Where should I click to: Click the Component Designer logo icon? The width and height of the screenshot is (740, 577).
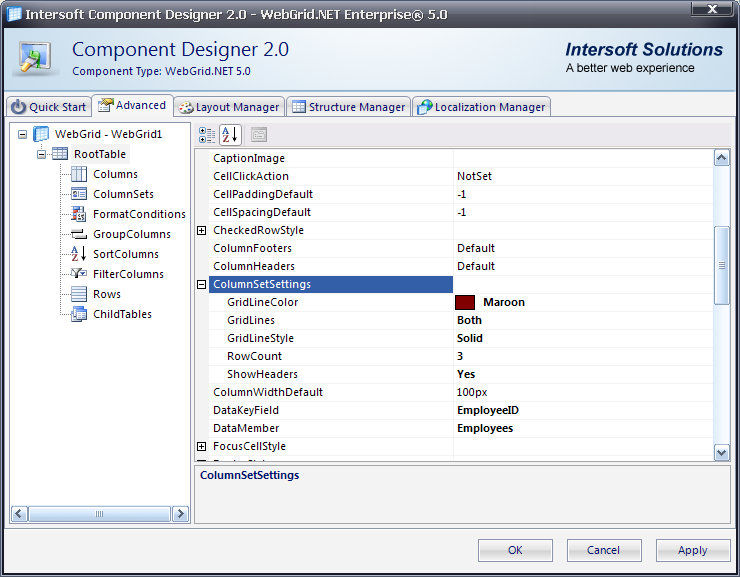click(35, 58)
